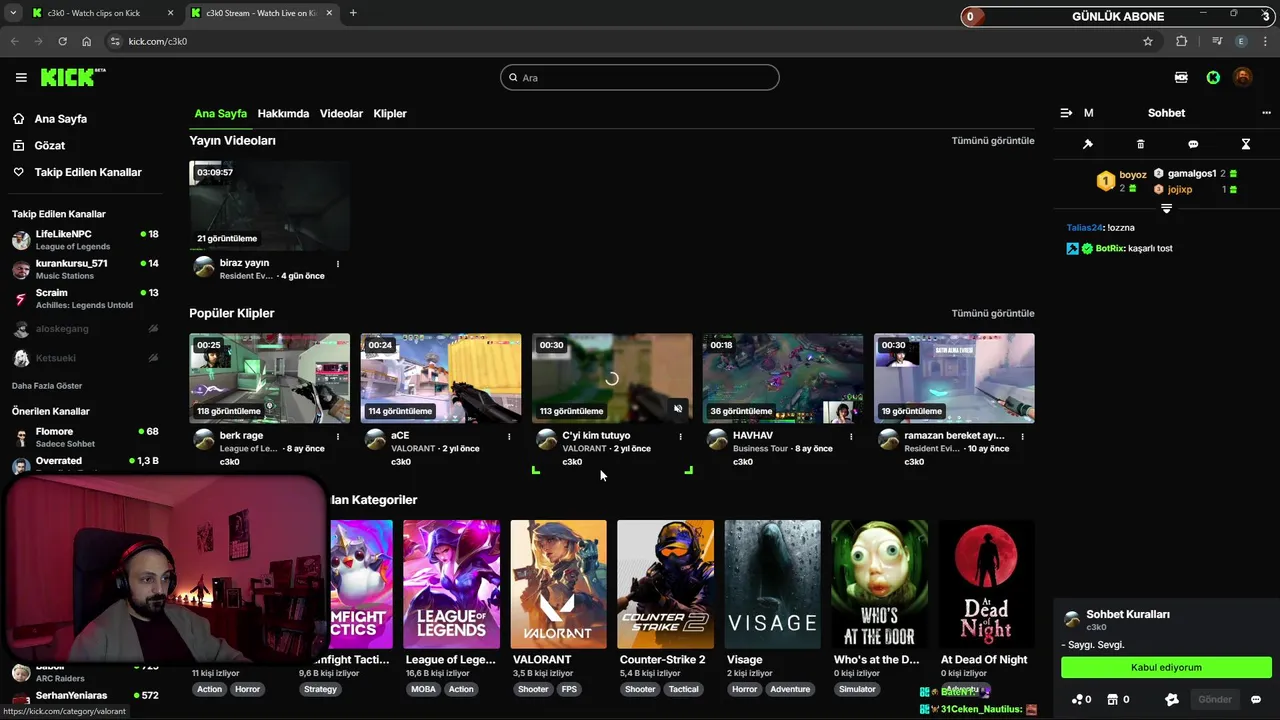Open Scraim followed channel
The width and height of the screenshot is (1280, 720).
coord(85,299)
